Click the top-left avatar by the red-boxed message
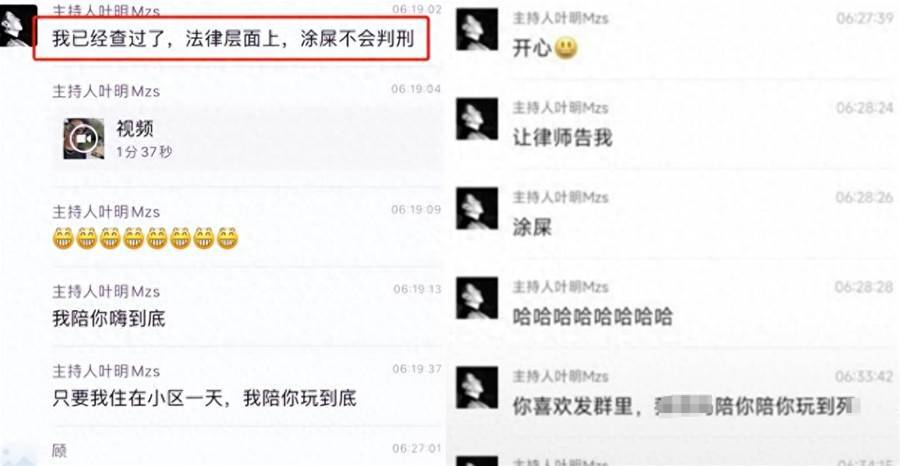Screen dimensions: 900x466 18,26
